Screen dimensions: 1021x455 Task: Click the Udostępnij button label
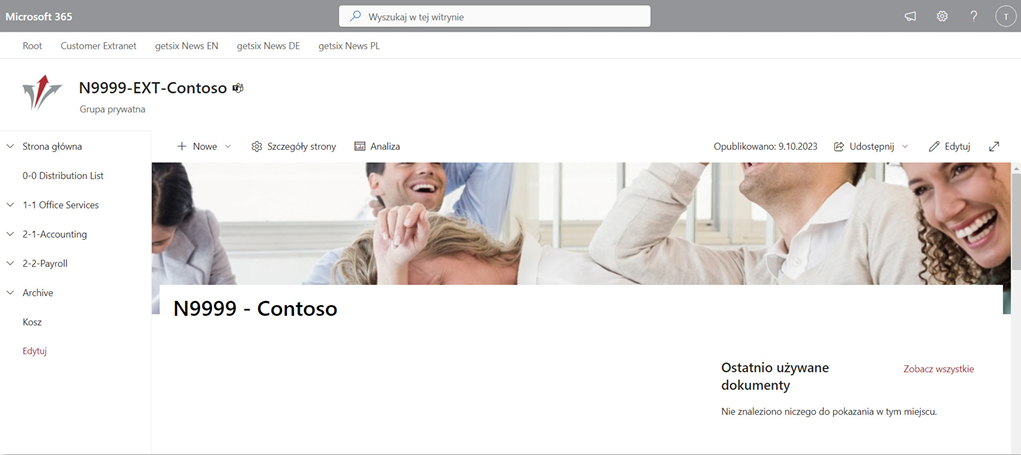coord(873,146)
